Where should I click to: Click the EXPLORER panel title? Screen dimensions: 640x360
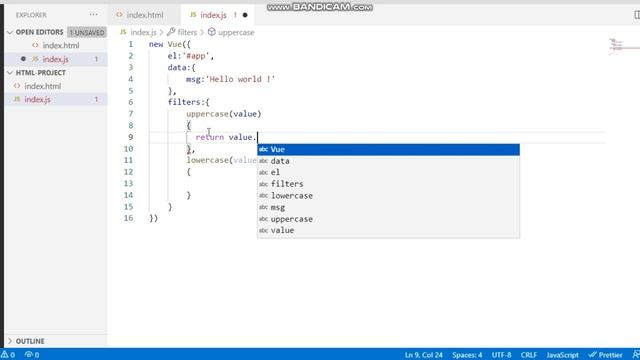click(31, 15)
